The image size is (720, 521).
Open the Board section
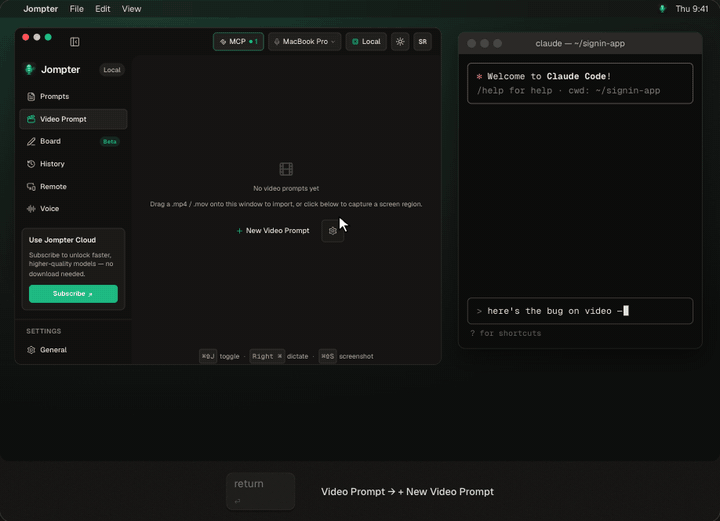[x=73, y=141]
